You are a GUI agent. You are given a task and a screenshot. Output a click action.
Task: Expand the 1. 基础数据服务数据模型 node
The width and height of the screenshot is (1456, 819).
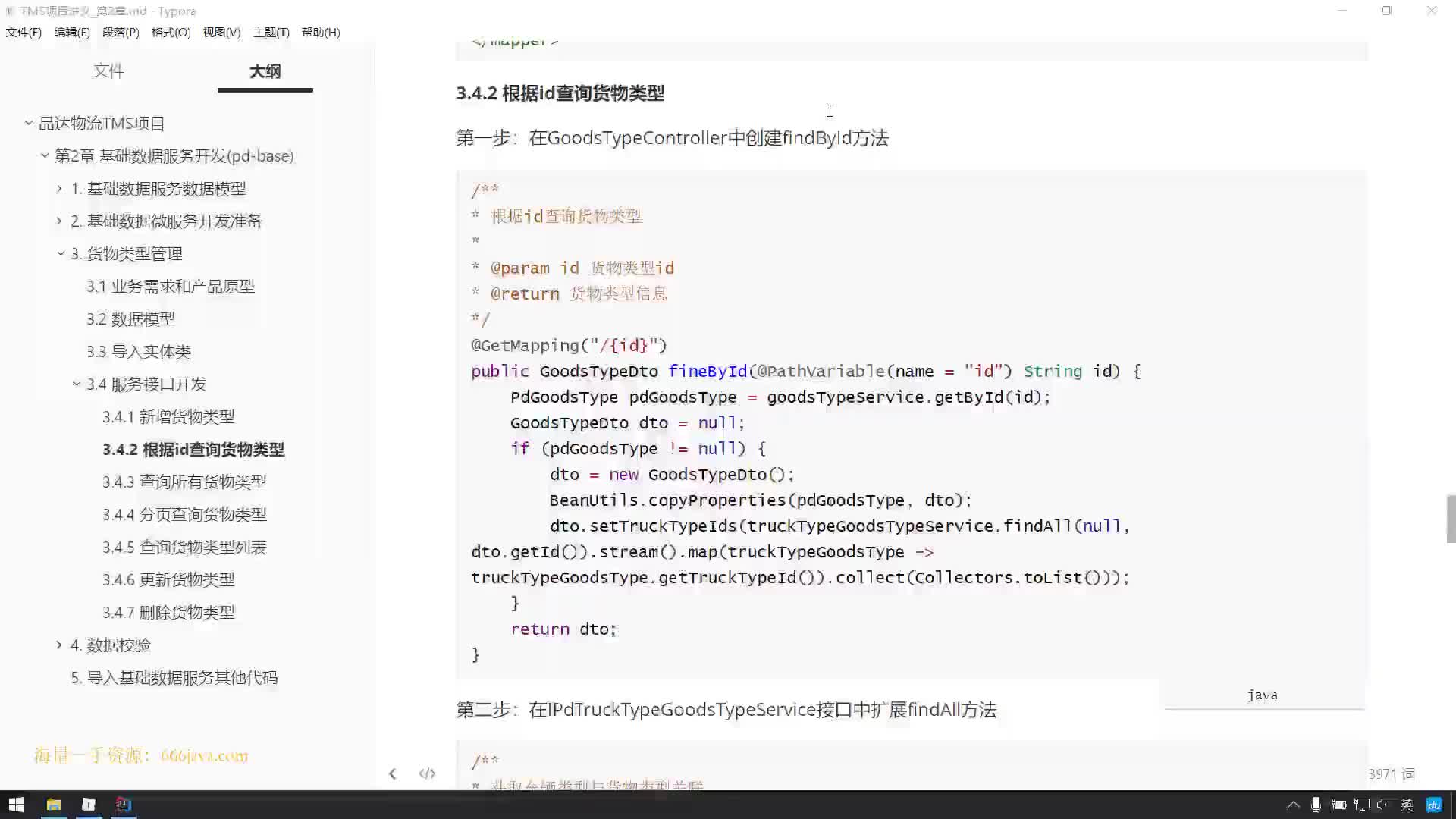(x=59, y=188)
